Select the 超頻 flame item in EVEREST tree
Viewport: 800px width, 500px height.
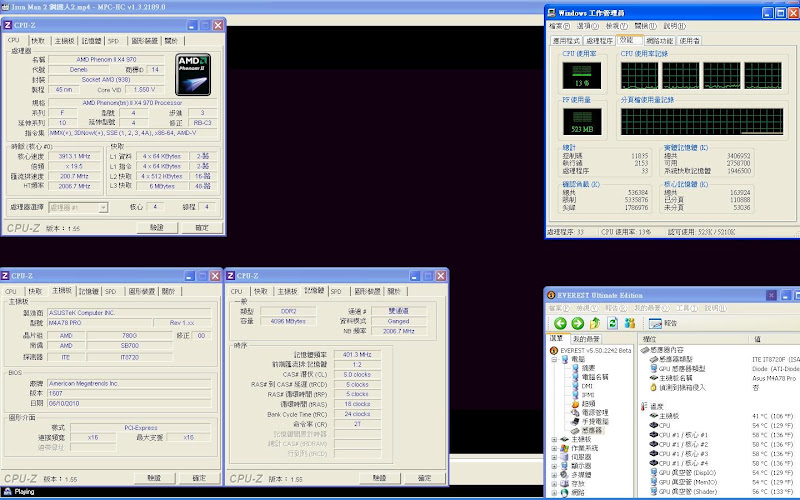click(583, 404)
